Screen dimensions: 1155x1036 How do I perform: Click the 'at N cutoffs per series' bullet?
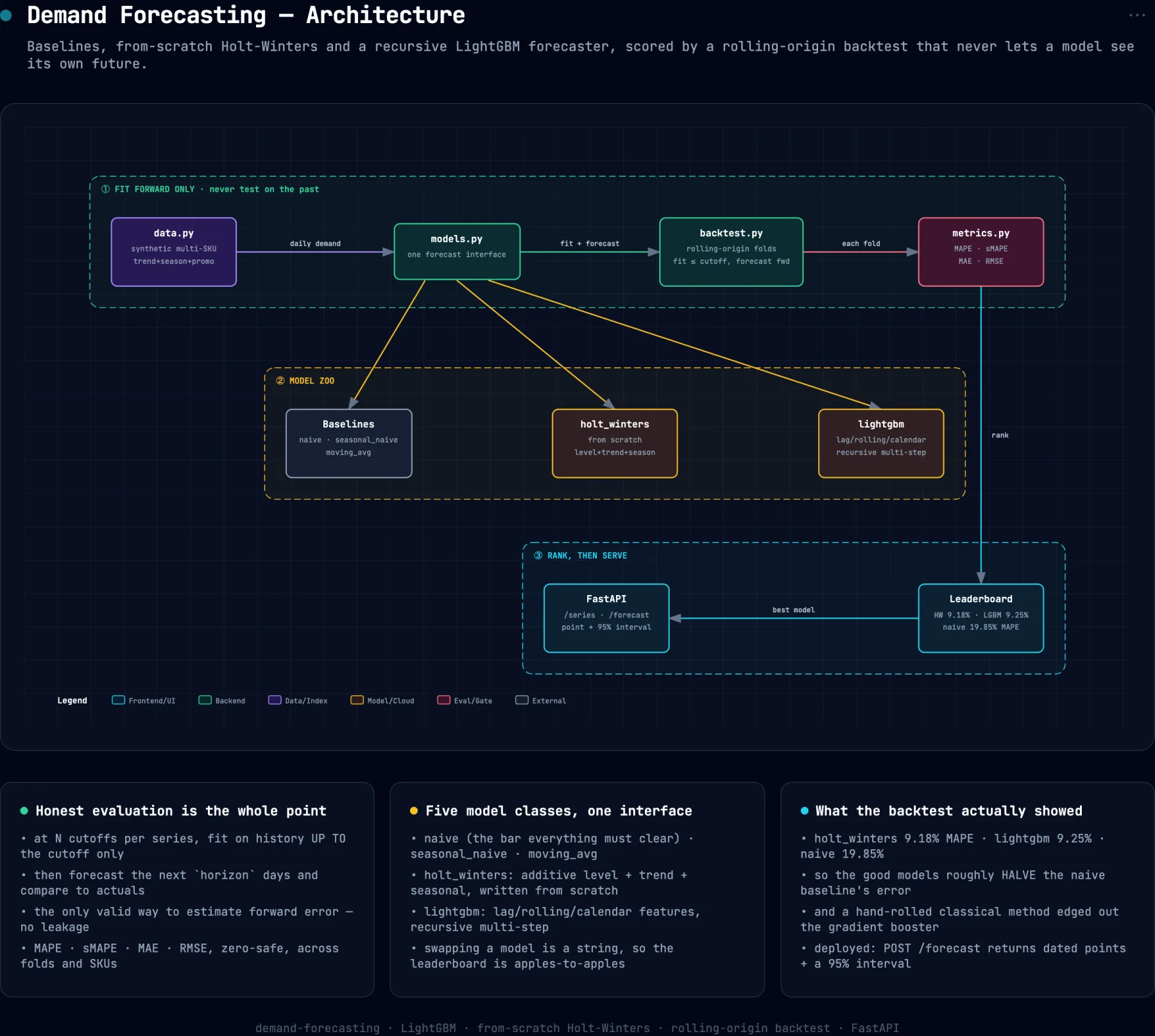pos(184,846)
